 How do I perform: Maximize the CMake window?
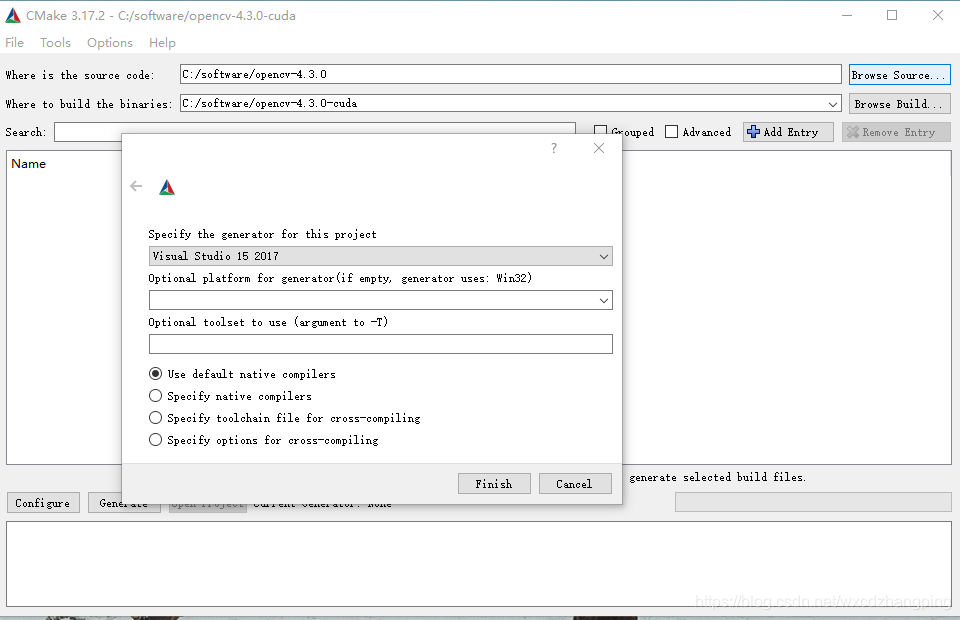[892, 16]
